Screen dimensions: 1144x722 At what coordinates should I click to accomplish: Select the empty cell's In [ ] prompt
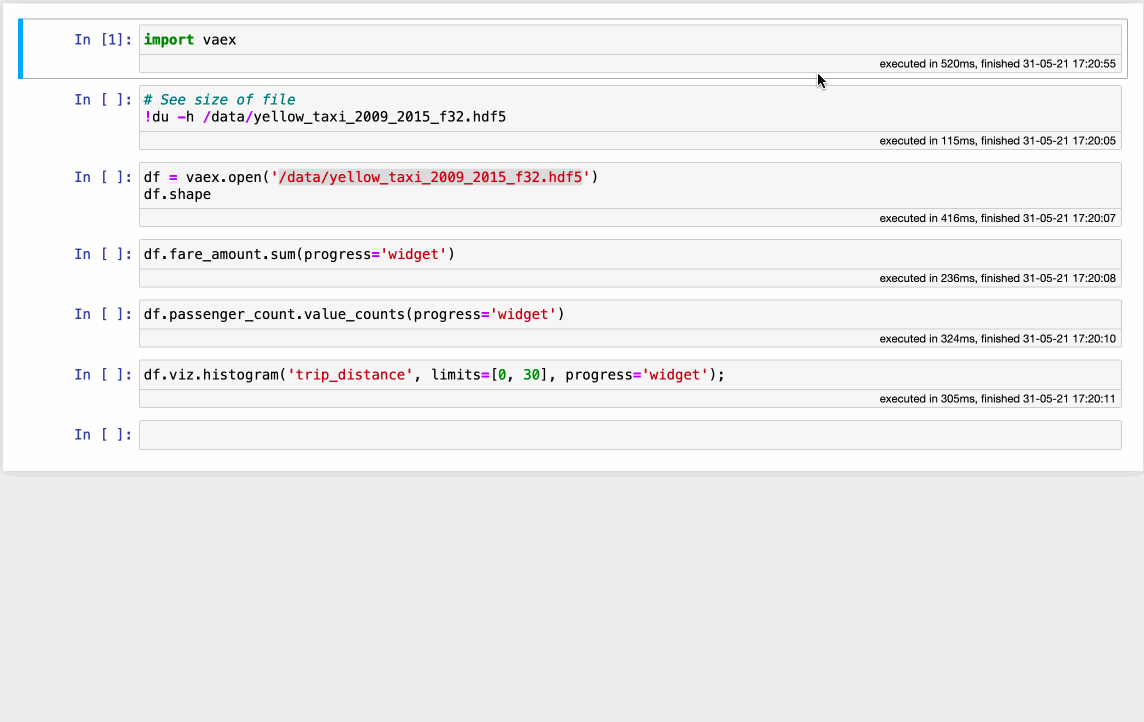102,435
